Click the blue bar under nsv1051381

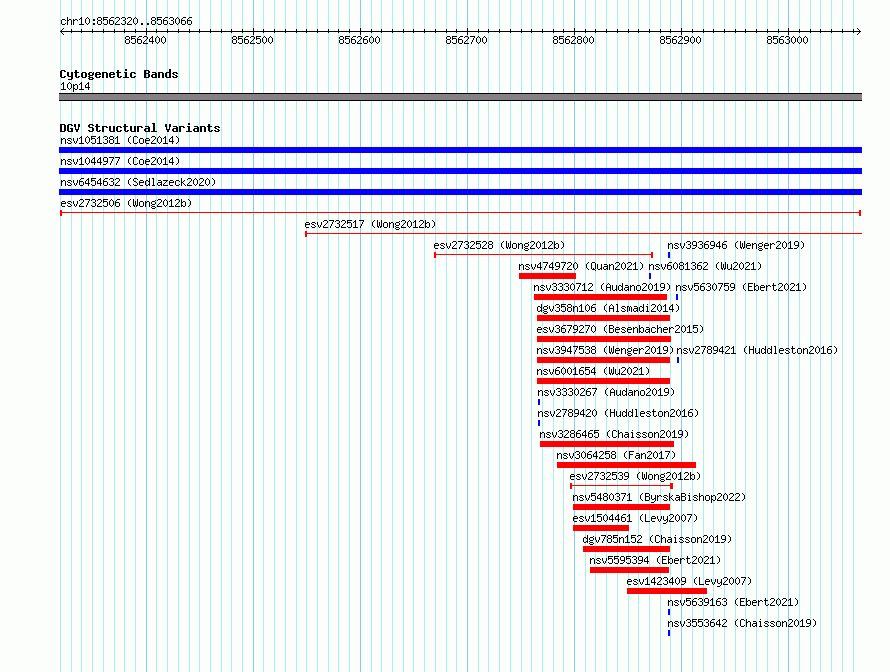point(460,150)
